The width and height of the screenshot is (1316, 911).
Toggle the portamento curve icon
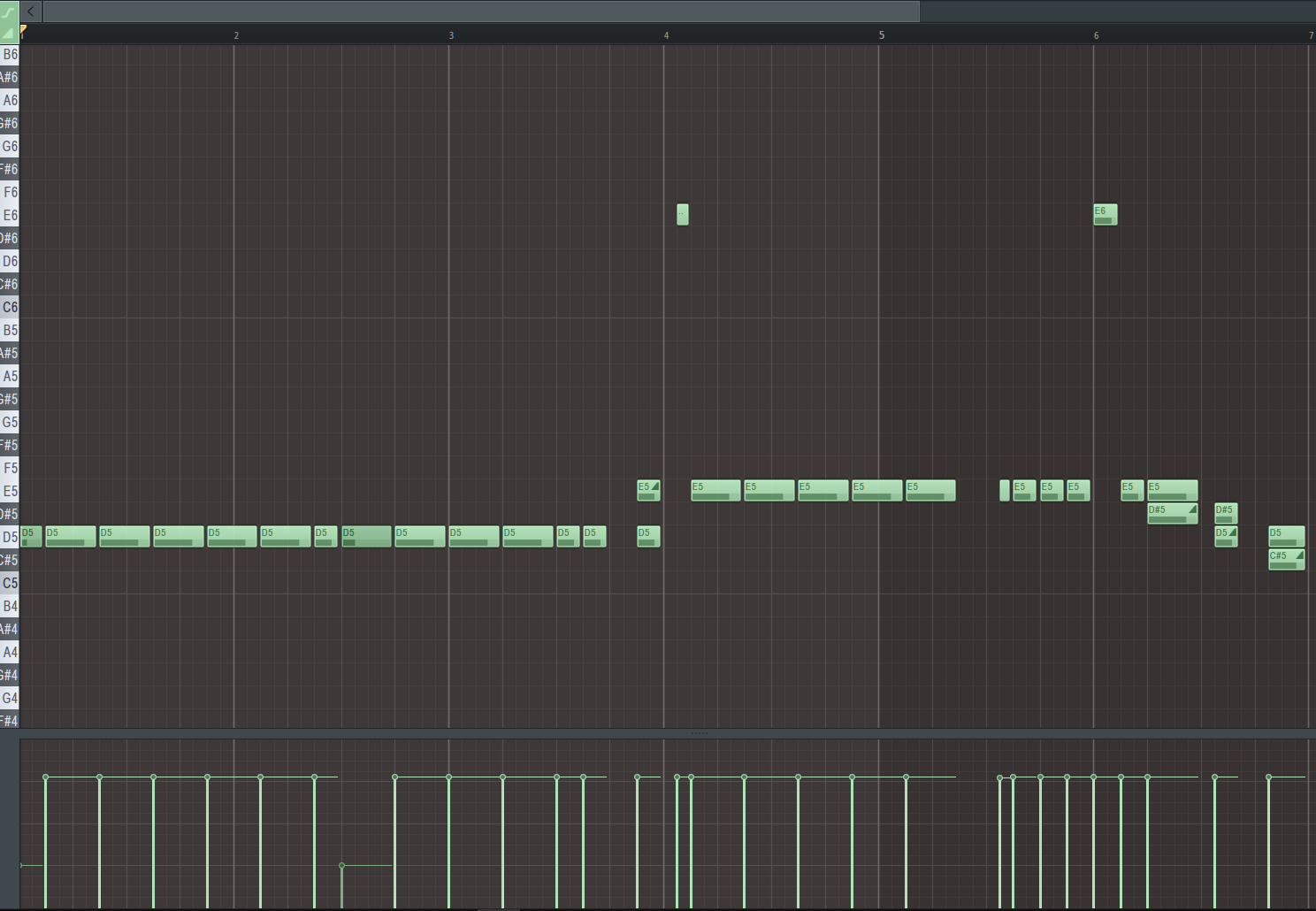(9, 11)
